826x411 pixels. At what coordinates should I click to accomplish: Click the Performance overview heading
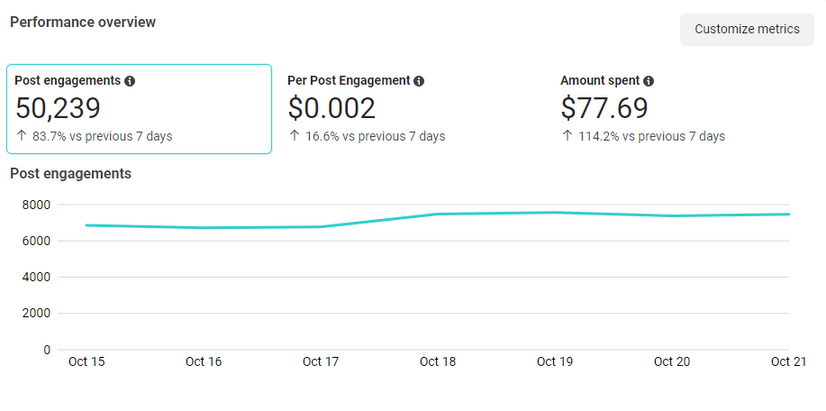[x=83, y=22]
